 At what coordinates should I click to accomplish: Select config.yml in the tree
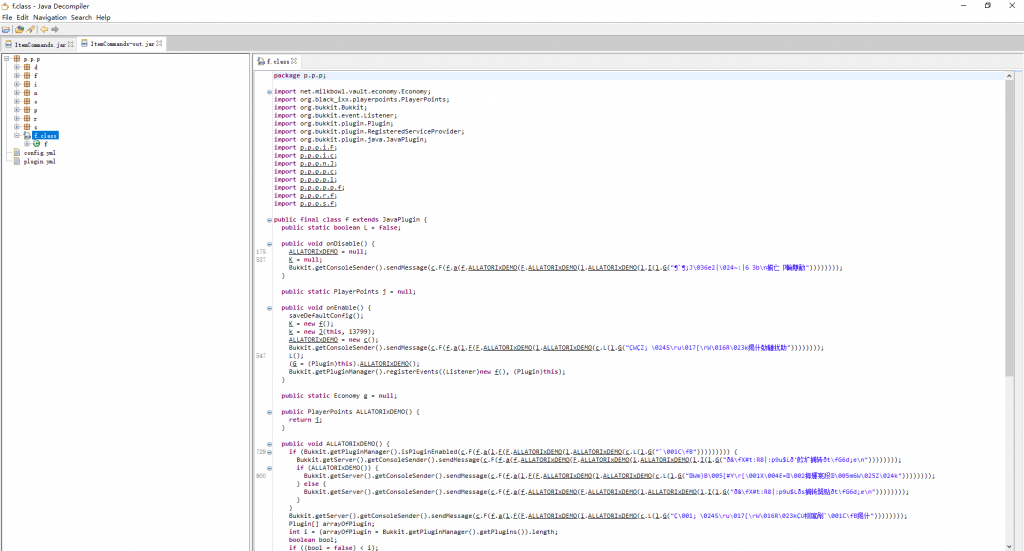point(40,152)
